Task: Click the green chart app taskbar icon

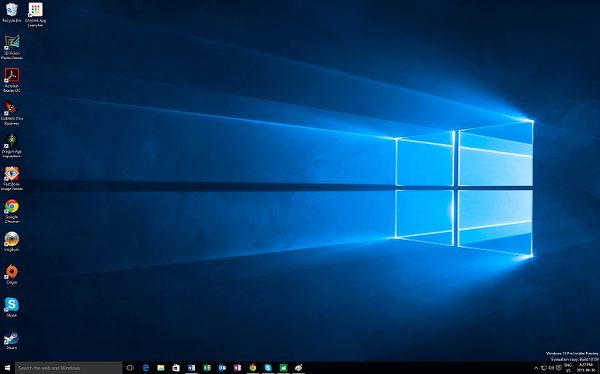Action: tap(283, 368)
